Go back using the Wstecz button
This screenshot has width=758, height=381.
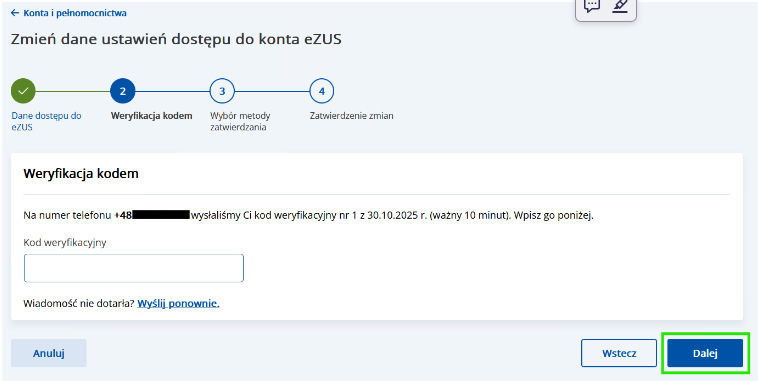(x=619, y=353)
